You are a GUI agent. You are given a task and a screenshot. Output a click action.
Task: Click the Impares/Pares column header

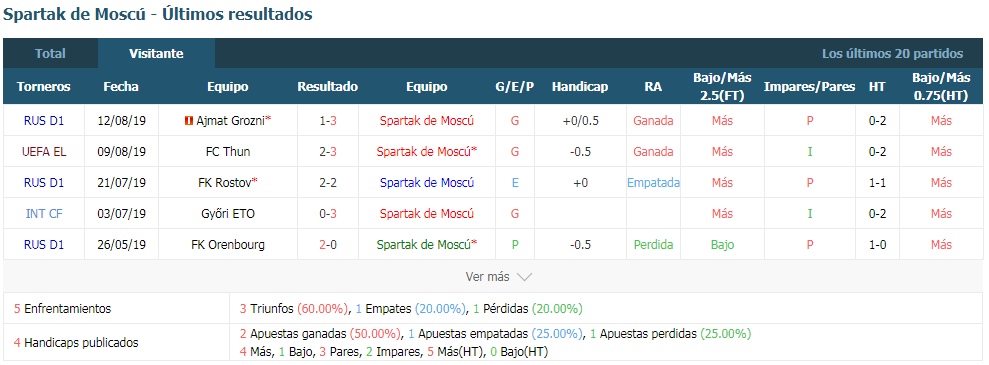coord(809,87)
